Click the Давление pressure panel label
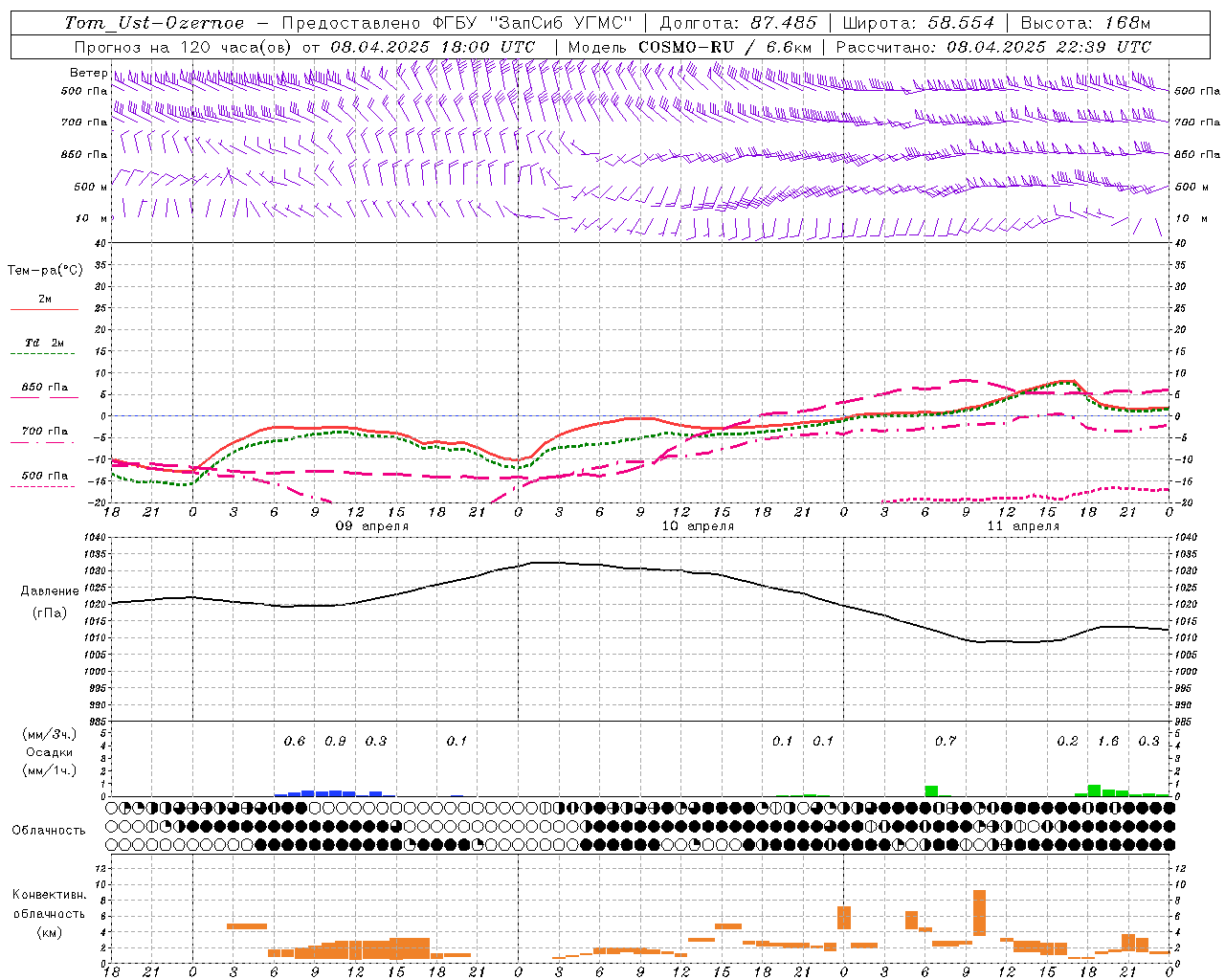1225x980 pixels. (50, 591)
